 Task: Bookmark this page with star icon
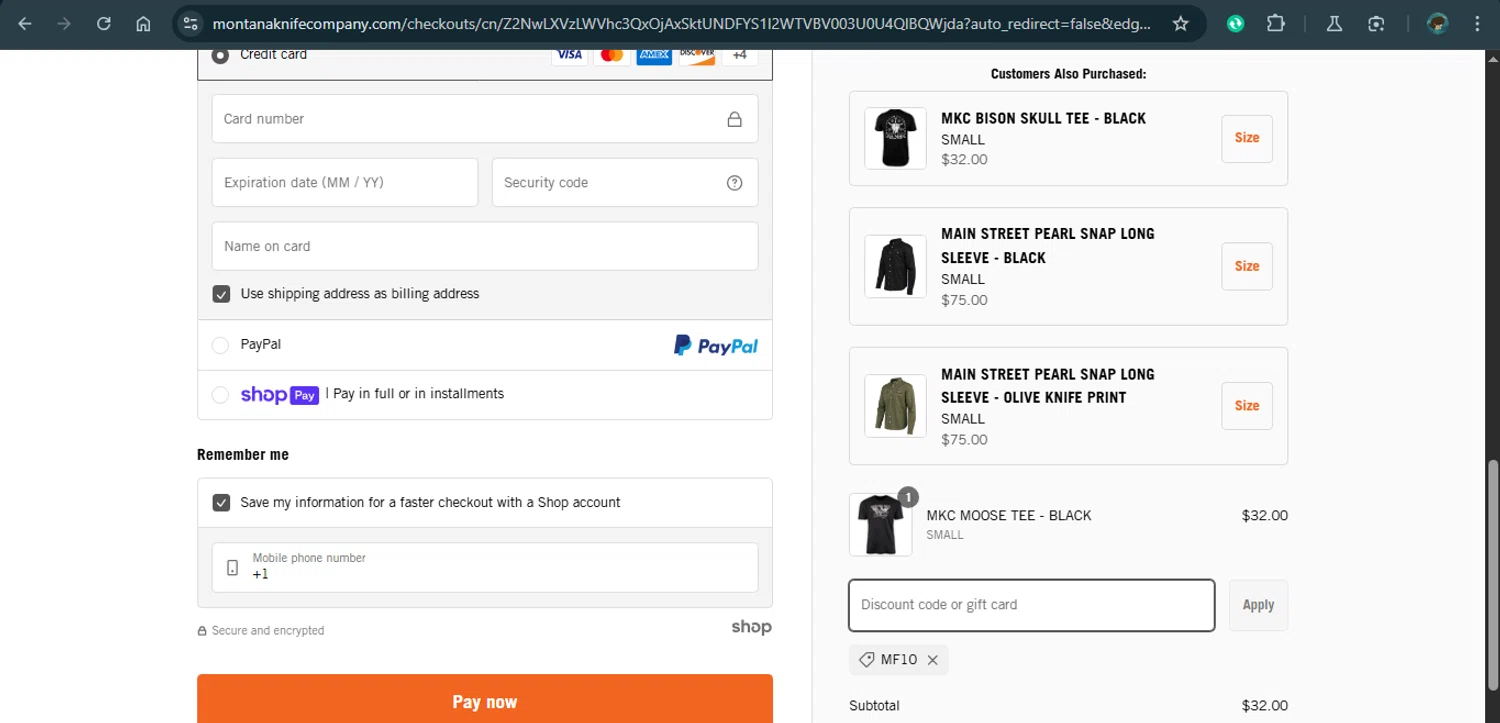[1180, 24]
